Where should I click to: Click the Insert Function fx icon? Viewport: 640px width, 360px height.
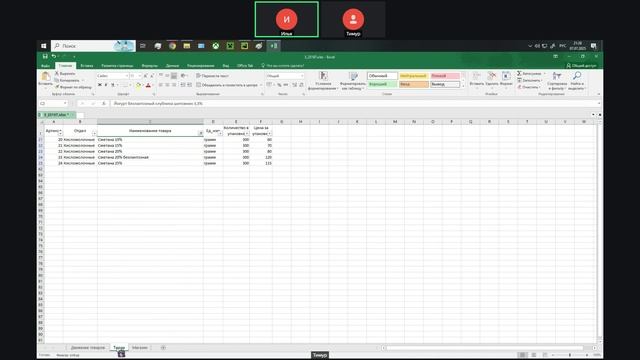pyautogui.click(x=104, y=104)
